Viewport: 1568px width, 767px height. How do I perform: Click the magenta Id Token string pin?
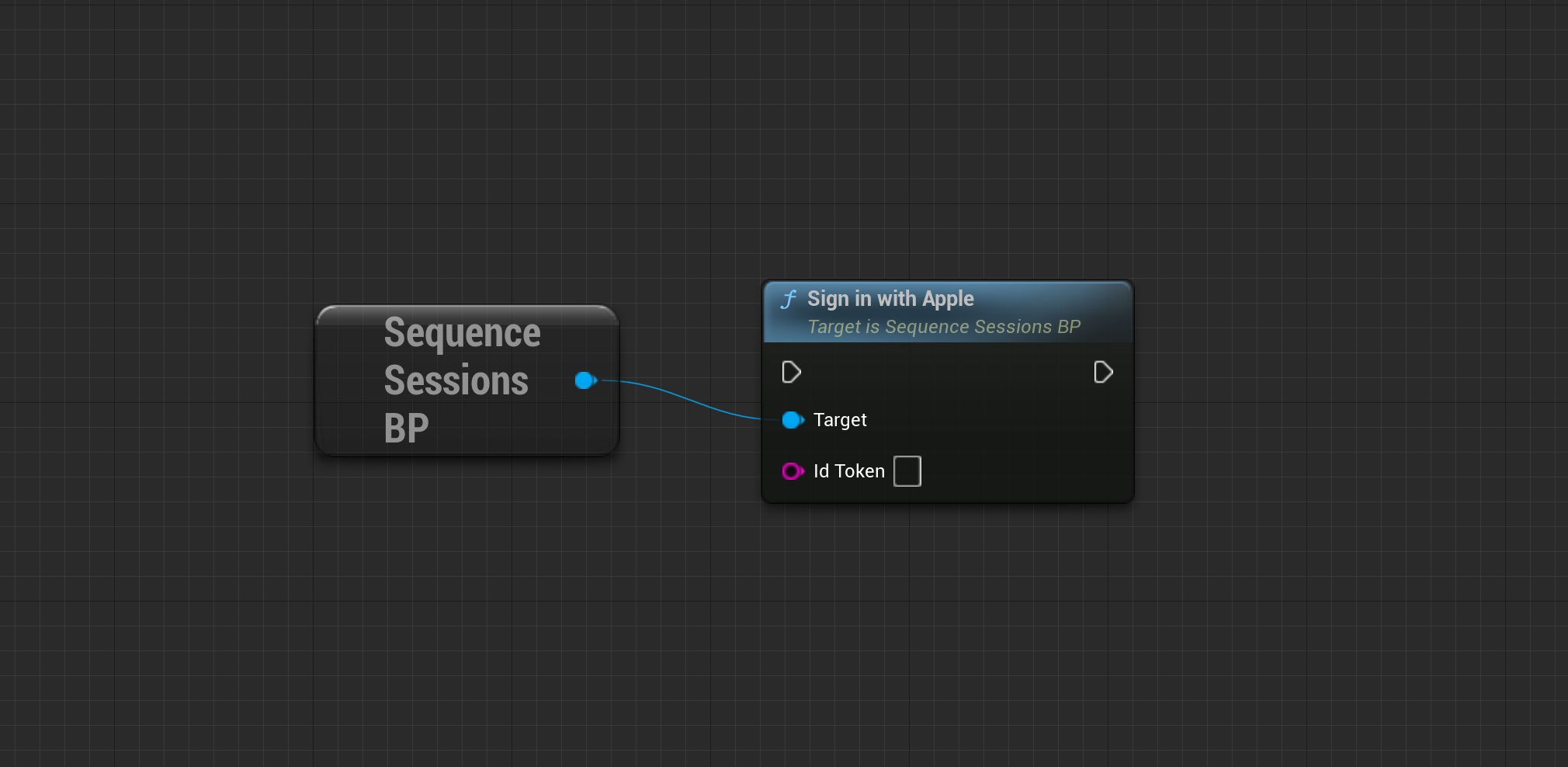793,471
